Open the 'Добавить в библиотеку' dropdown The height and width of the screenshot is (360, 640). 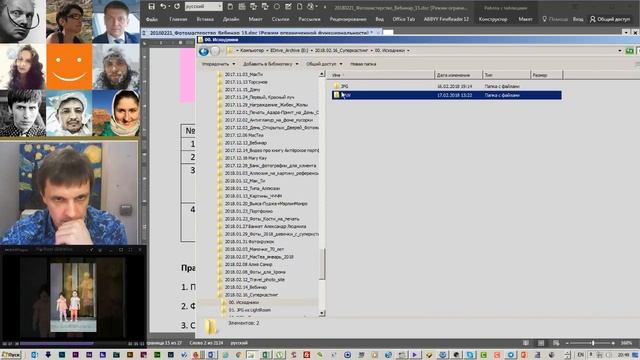(x=271, y=64)
